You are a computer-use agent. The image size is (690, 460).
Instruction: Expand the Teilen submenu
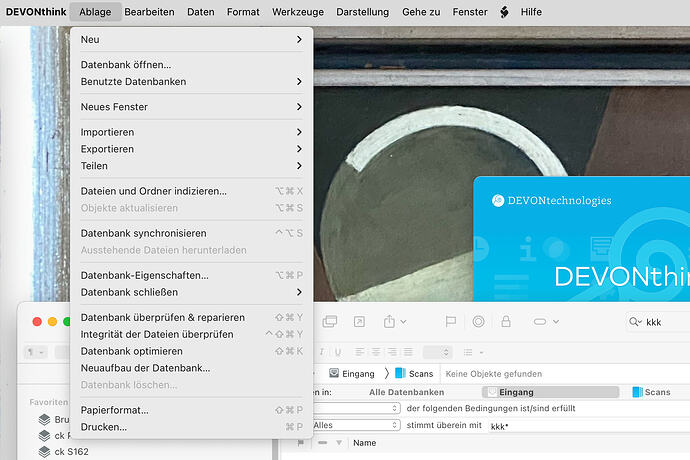click(x=191, y=166)
